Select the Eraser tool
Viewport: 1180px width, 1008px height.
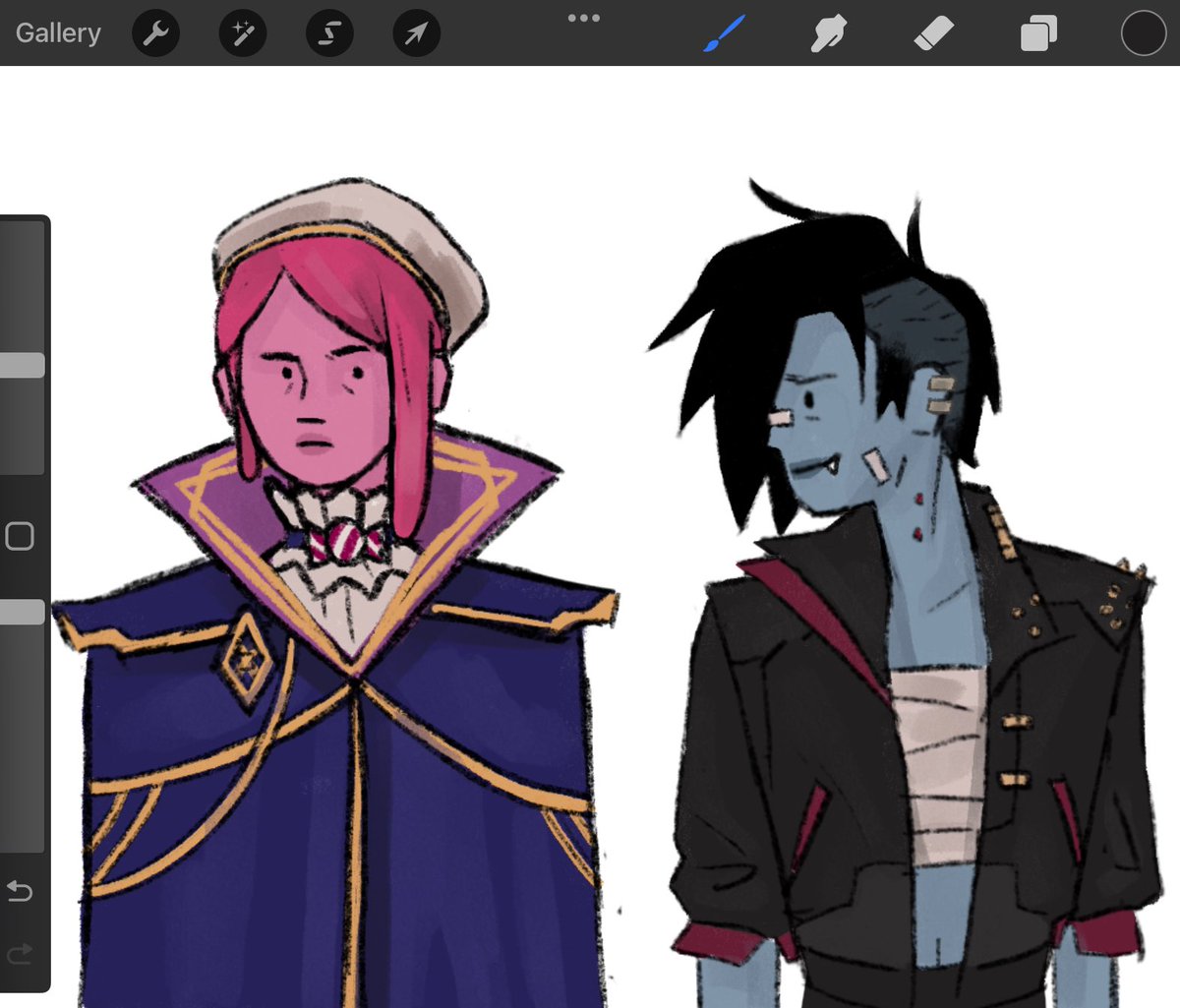coord(933,34)
